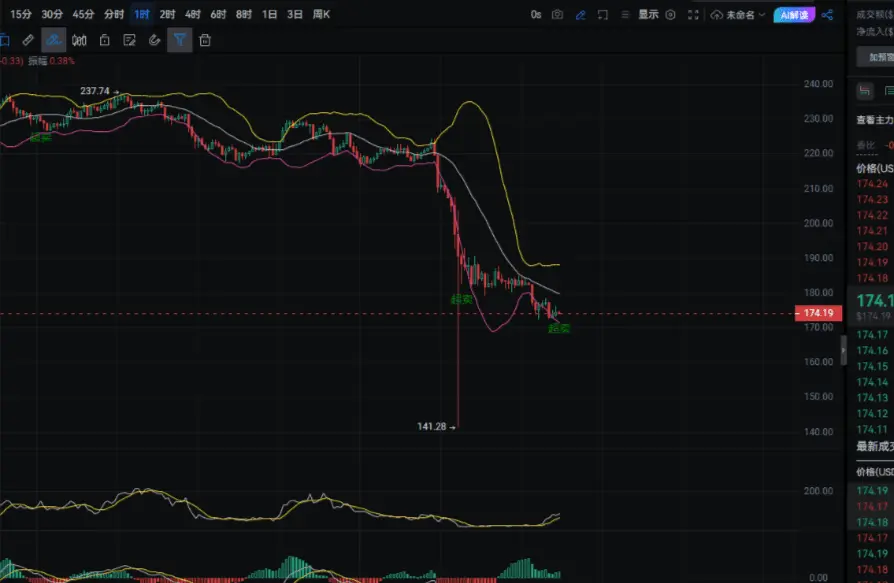Select the 1时 interval
894x583 pixels.
point(141,14)
